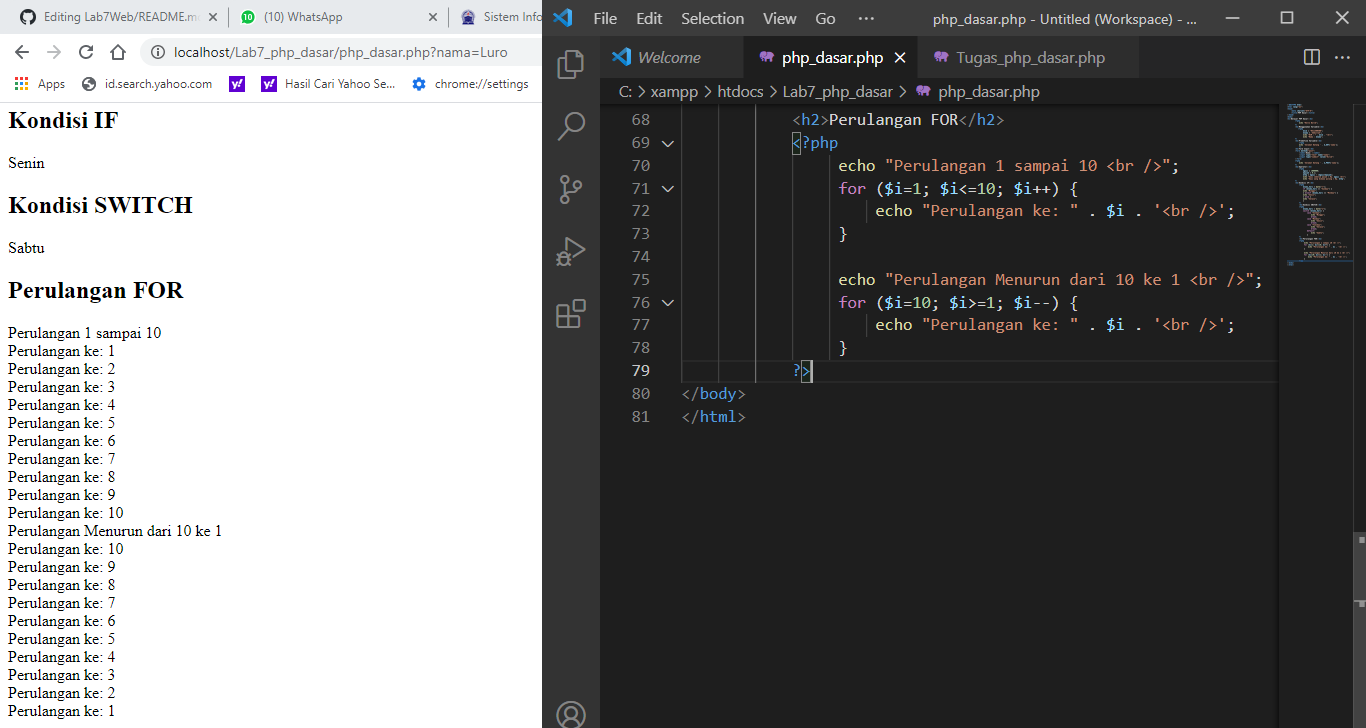The height and width of the screenshot is (728, 1366).
Task: Open the Extensions view
Action: point(570,313)
